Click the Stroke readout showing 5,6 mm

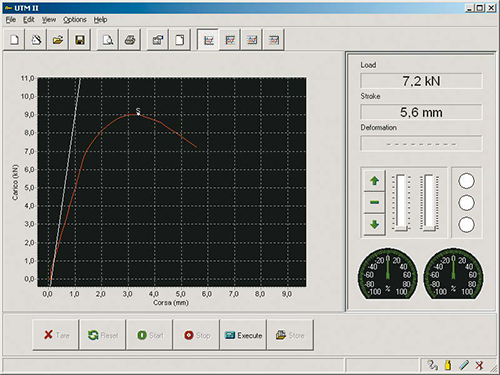click(x=421, y=112)
